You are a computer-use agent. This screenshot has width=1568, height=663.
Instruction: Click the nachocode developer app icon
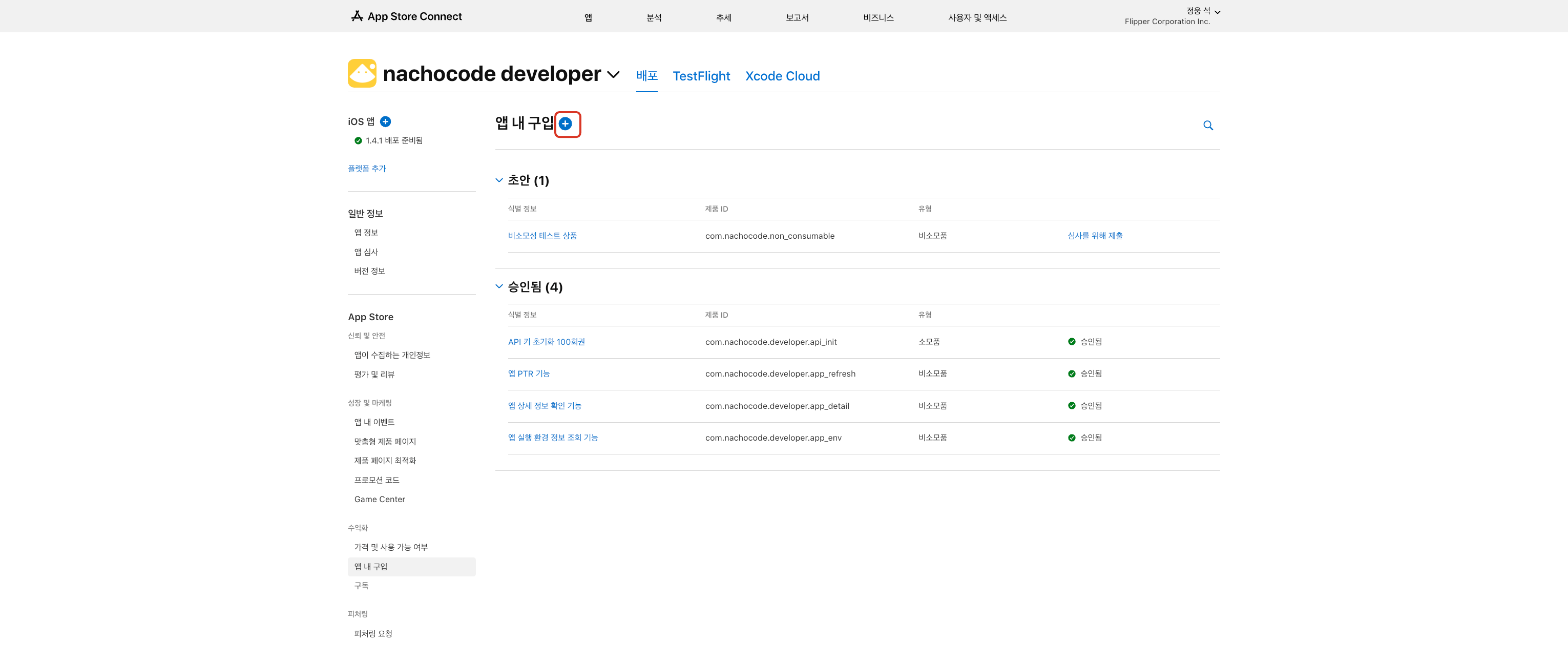tap(362, 74)
